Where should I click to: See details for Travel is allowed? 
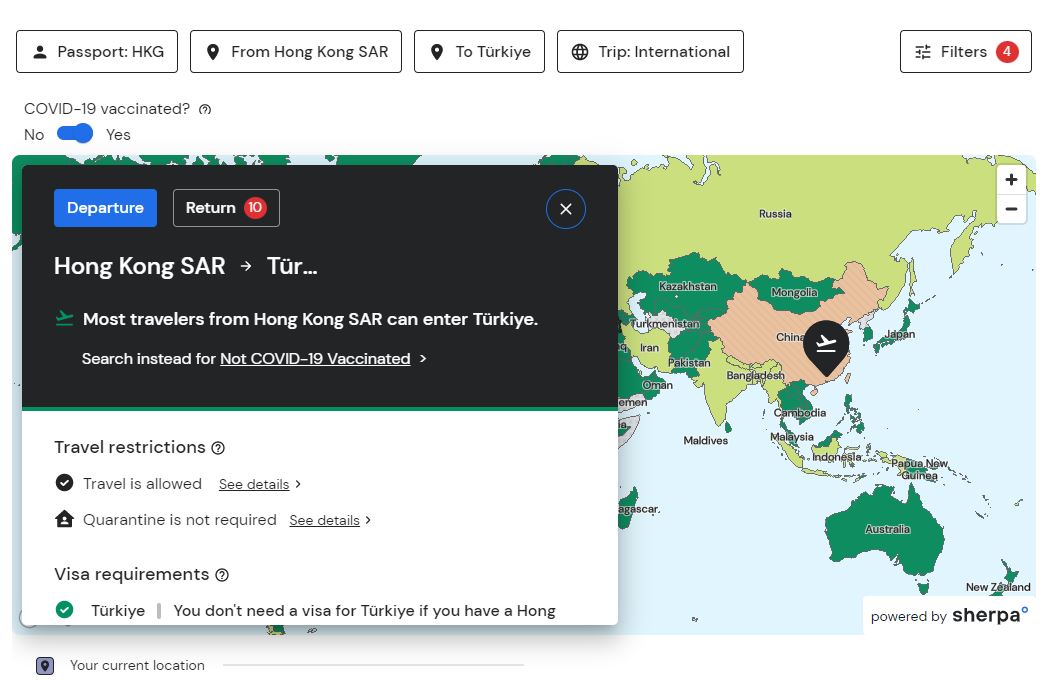(254, 485)
